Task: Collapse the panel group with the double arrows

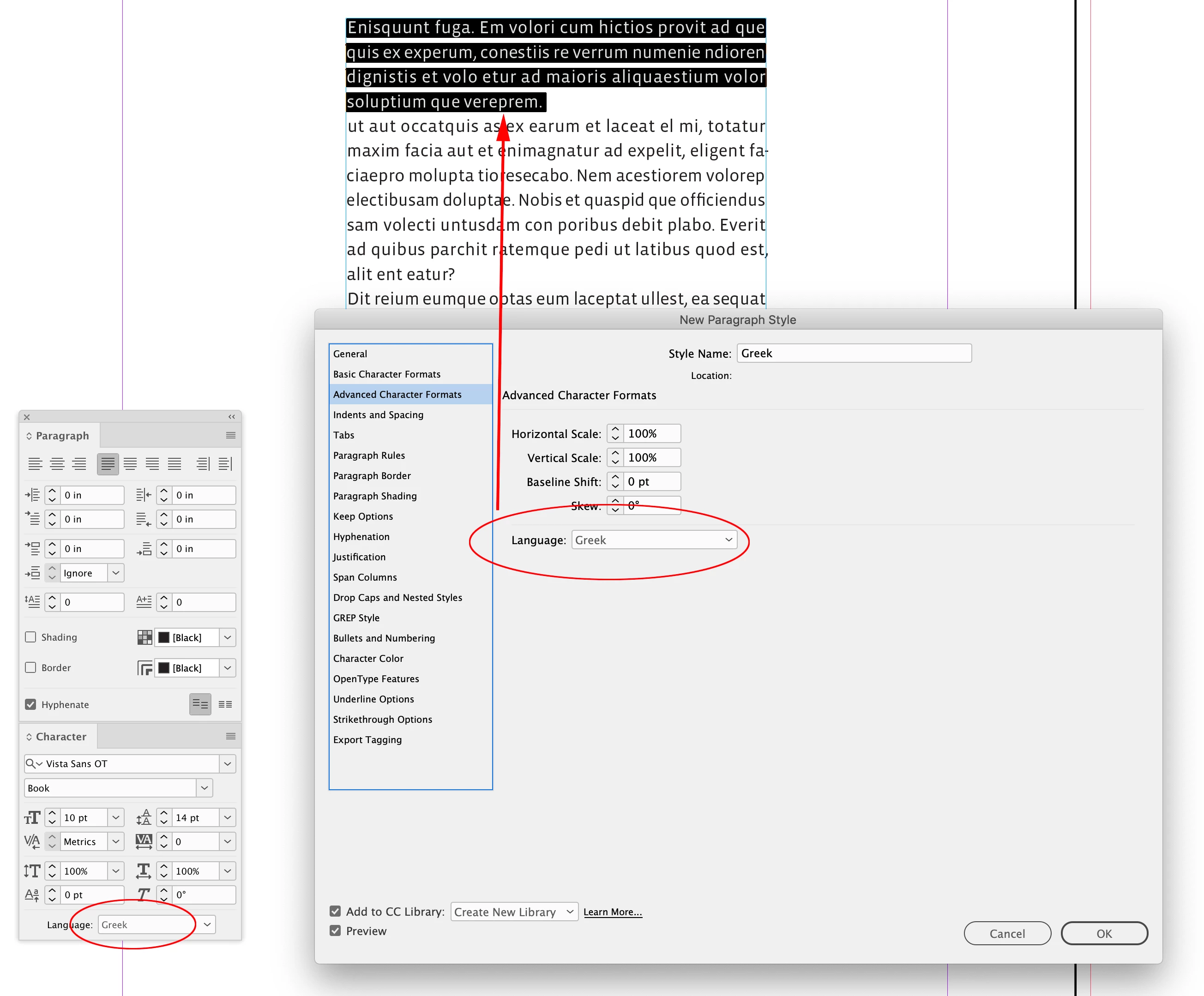Action: (x=232, y=417)
